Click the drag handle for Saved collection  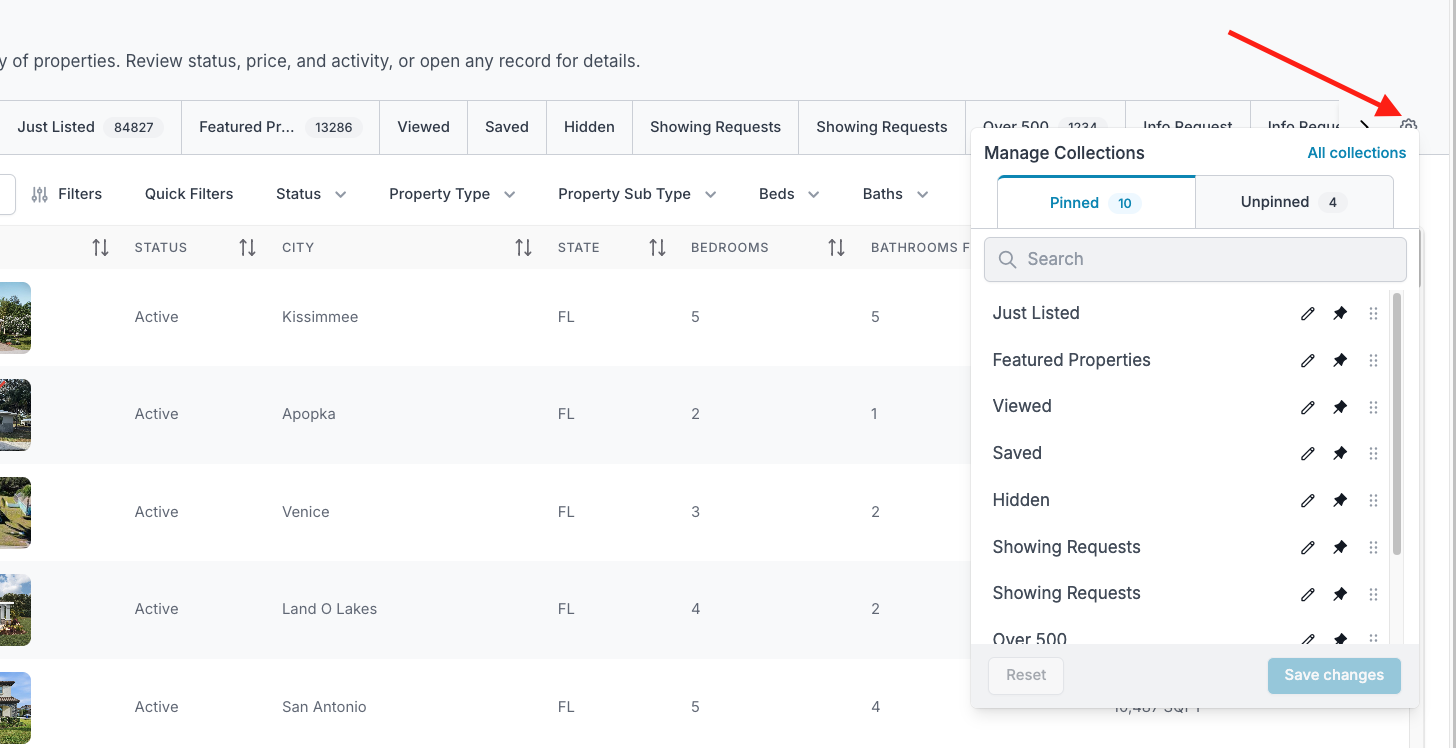pos(1373,453)
